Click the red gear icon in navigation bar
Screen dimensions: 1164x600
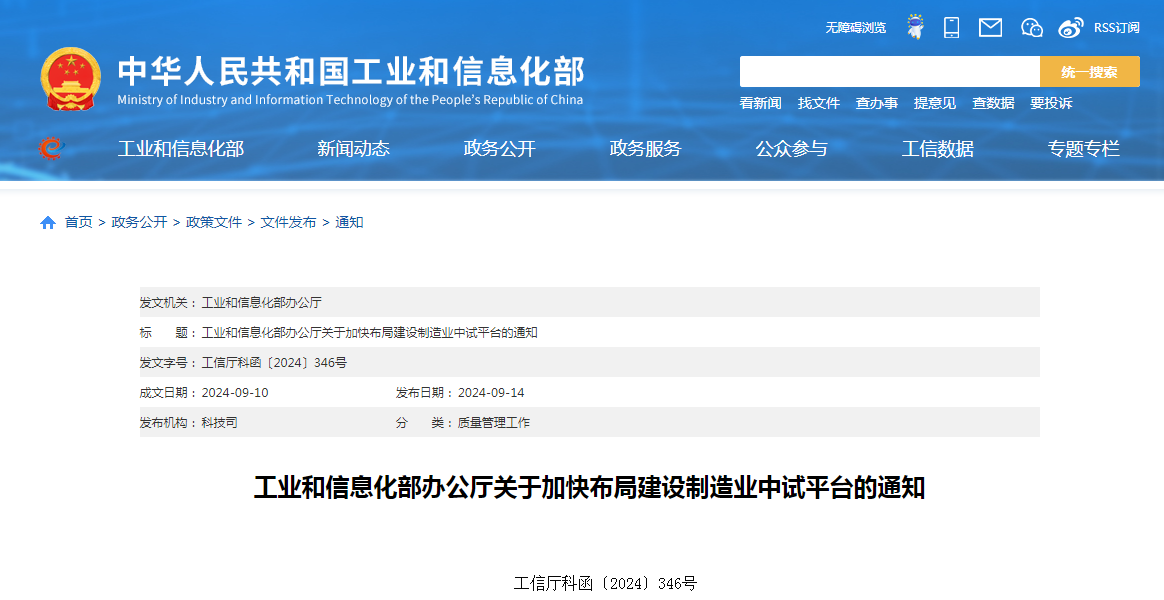tap(50, 148)
